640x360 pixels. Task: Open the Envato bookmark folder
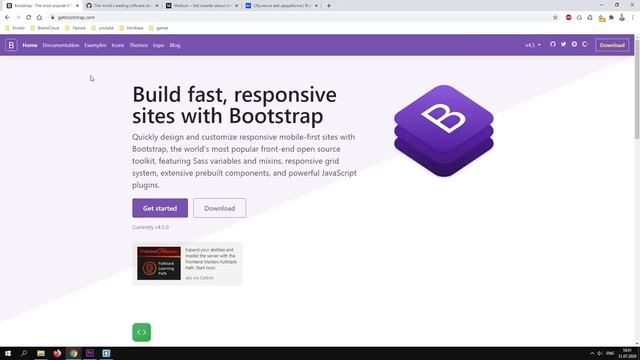click(x=15, y=28)
